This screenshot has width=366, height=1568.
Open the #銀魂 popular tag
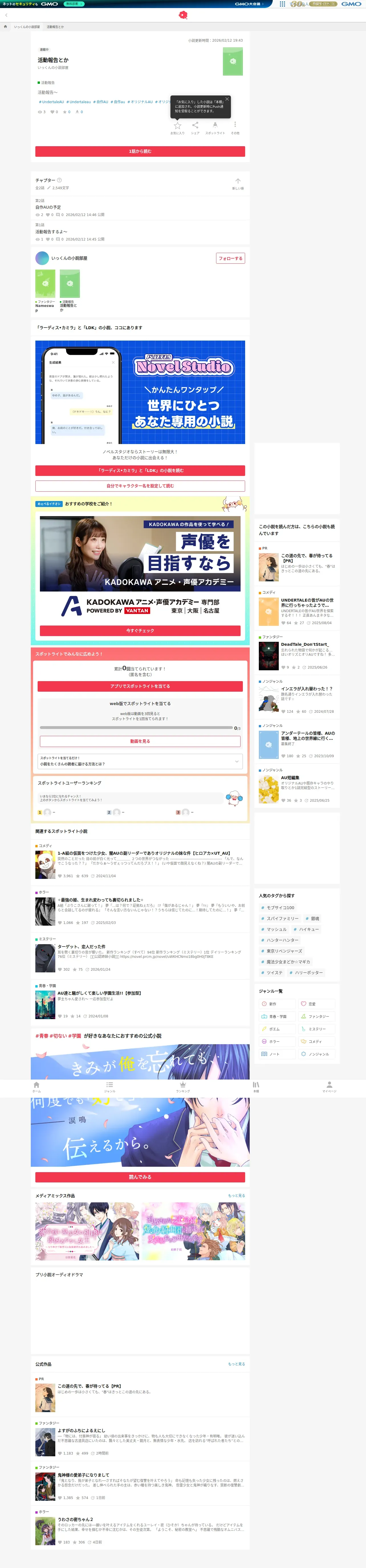click(312, 919)
